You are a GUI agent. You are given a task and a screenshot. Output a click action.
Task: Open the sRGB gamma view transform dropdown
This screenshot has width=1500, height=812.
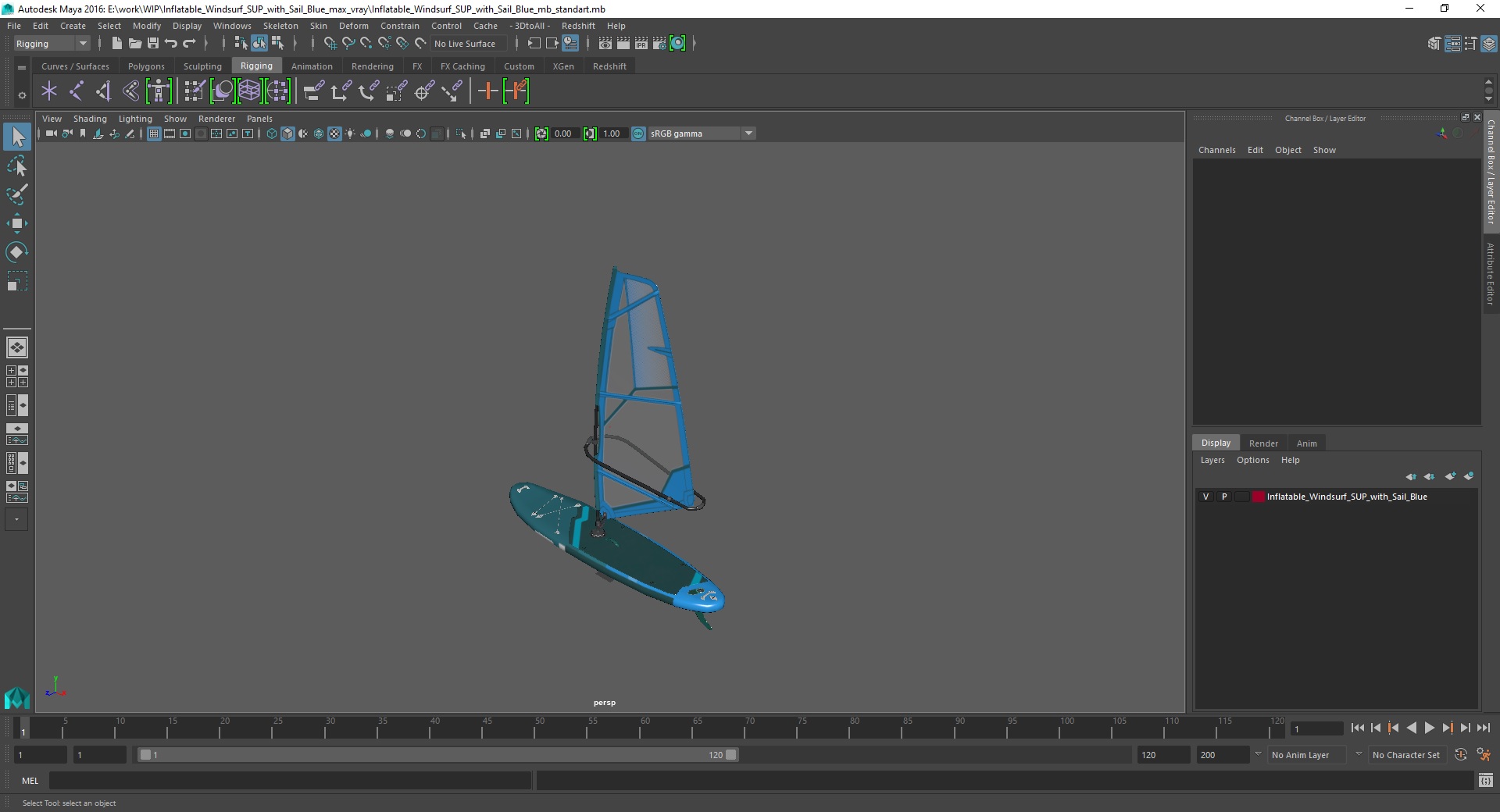point(702,134)
